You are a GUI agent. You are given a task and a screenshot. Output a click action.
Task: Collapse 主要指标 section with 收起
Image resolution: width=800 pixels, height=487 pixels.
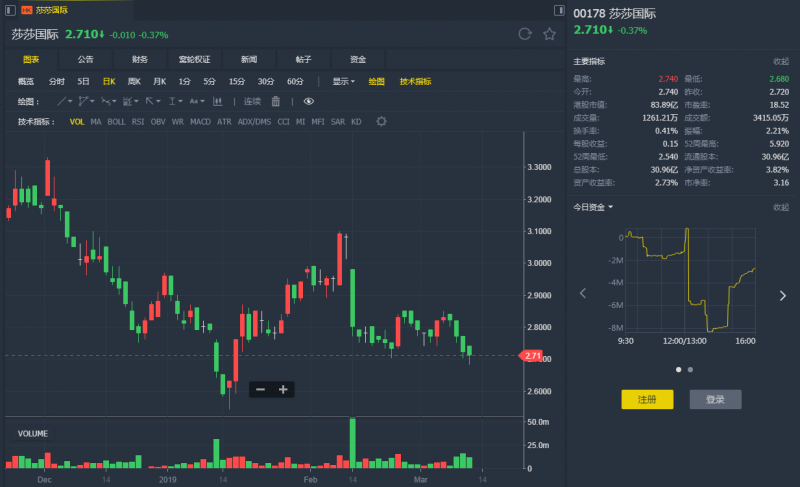[781, 61]
